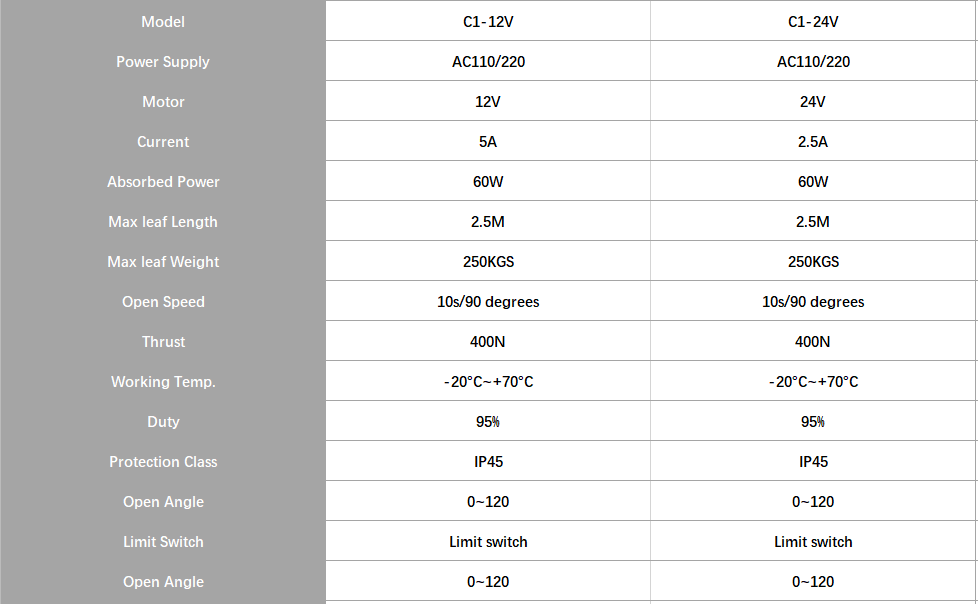Image resolution: width=978 pixels, height=604 pixels.
Task: Select 10s/90 degrees in C1-24V column
Action: click(x=813, y=302)
